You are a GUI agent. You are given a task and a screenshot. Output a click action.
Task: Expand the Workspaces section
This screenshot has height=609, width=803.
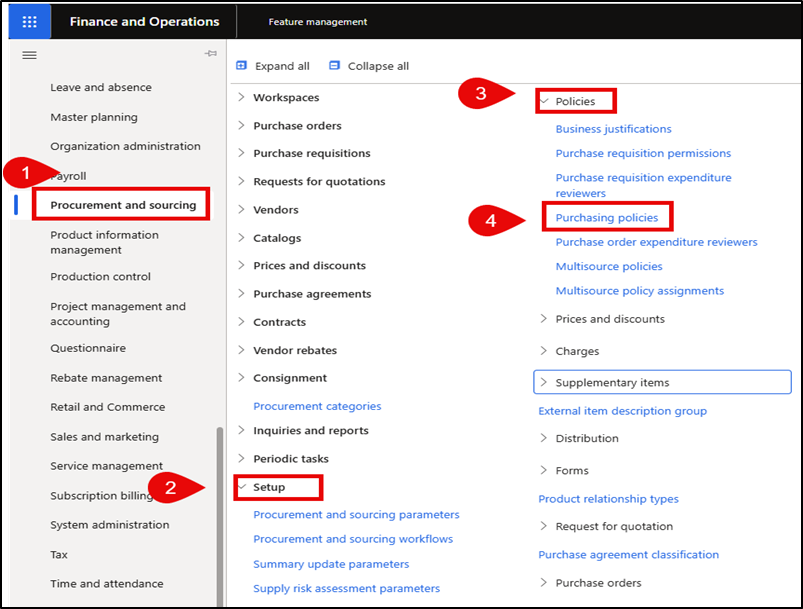(241, 98)
